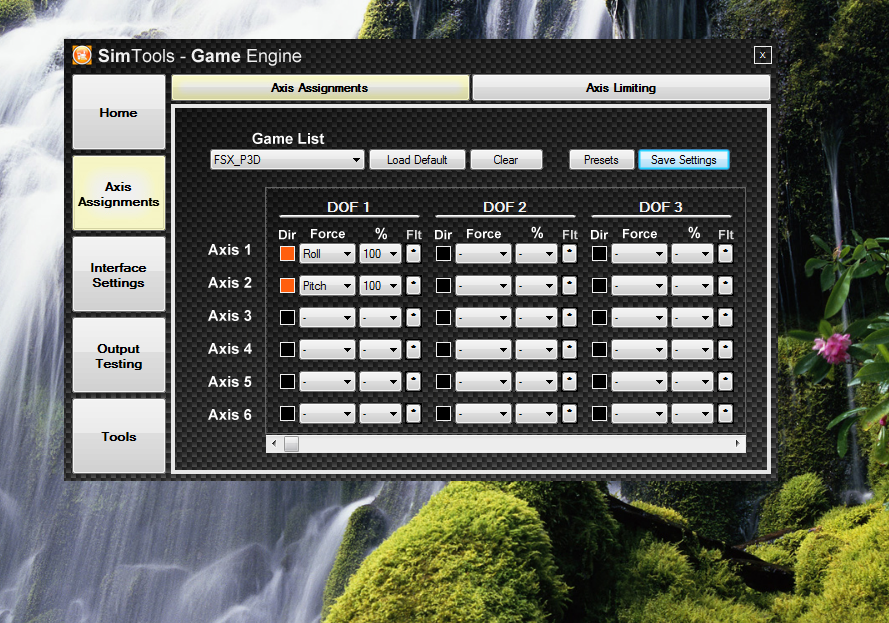889x623 pixels.
Task: Open Flt filter for Axis 1 DOF 3
Action: (726, 253)
